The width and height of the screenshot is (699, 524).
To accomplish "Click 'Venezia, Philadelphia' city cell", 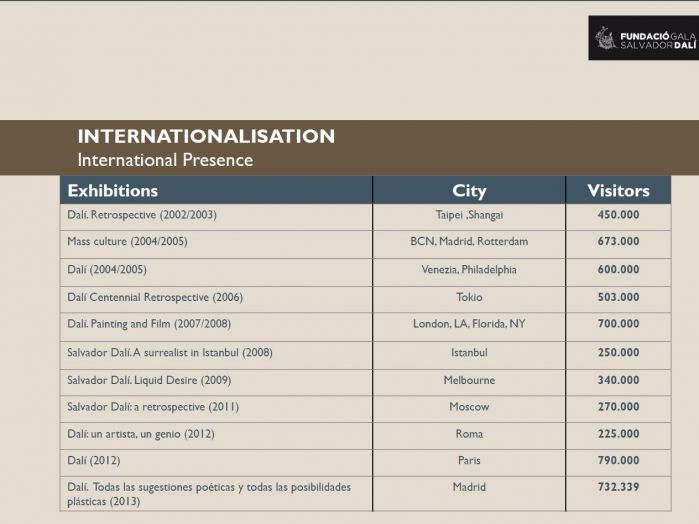I will (469, 272).
